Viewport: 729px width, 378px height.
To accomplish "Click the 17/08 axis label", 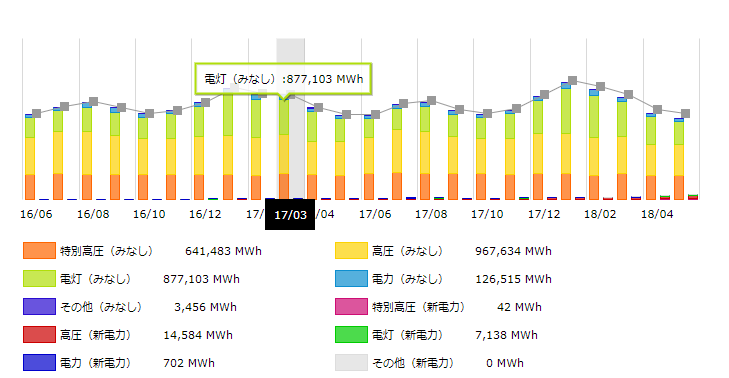I will pyautogui.click(x=431, y=214).
